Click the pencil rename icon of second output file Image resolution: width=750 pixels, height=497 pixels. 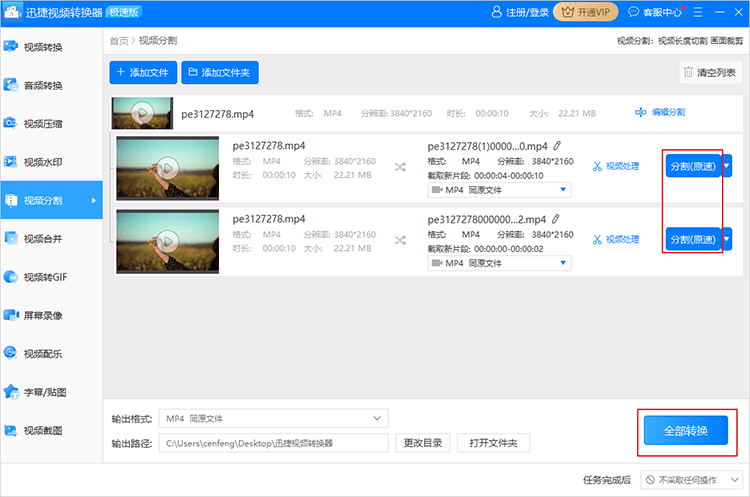(x=556, y=218)
